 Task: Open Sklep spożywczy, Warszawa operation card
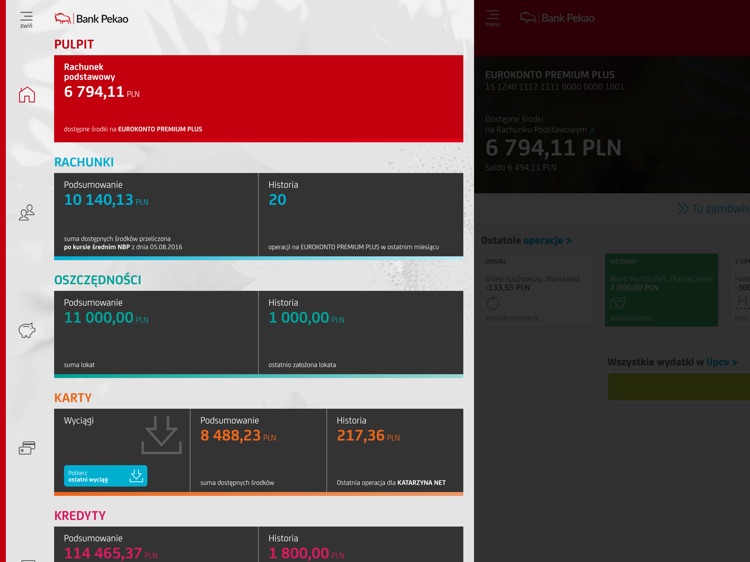pyautogui.click(x=537, y=290)
